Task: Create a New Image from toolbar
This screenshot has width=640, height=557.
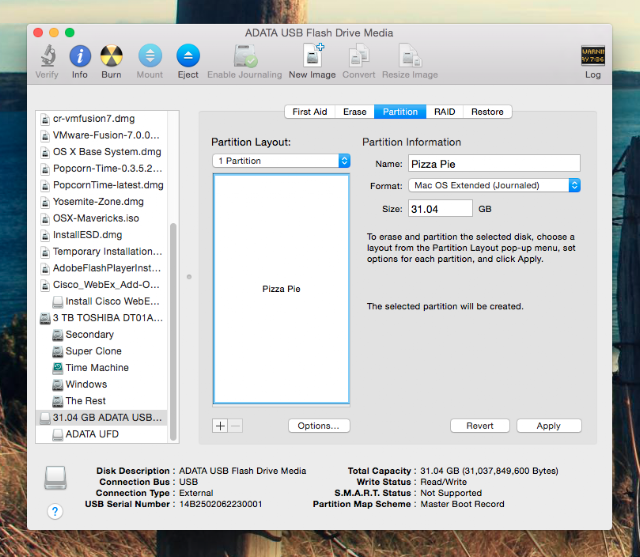Action: [x=313, y=55]
